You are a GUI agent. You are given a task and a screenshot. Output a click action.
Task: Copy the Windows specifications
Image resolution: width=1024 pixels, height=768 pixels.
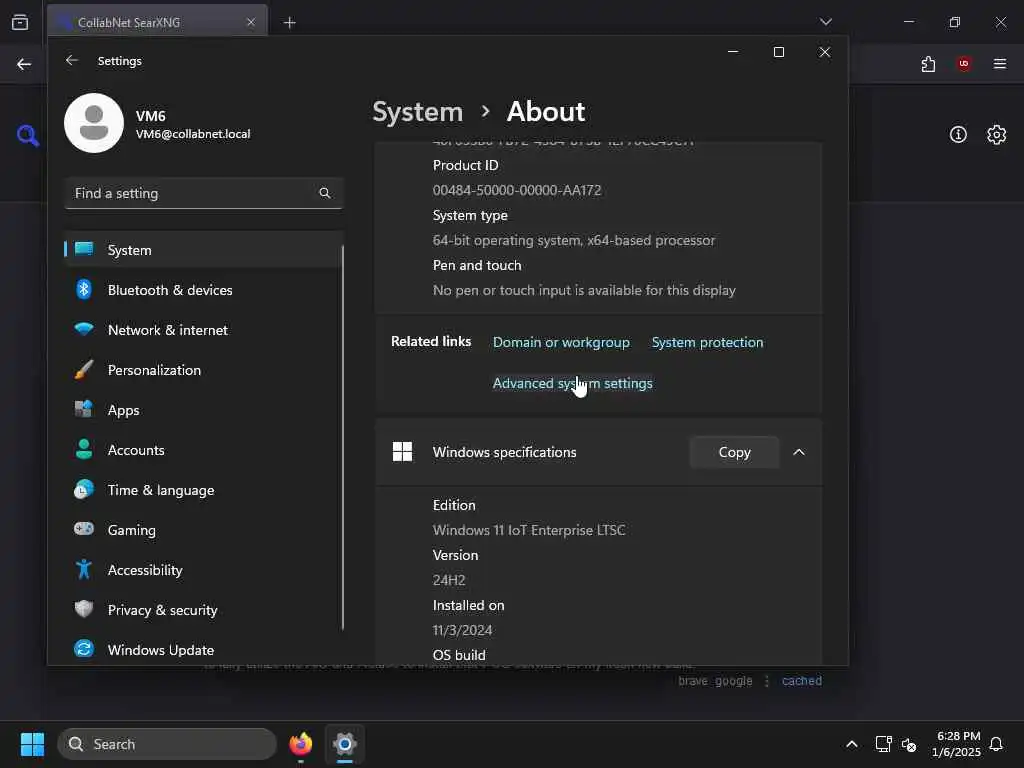click(734, 452)
